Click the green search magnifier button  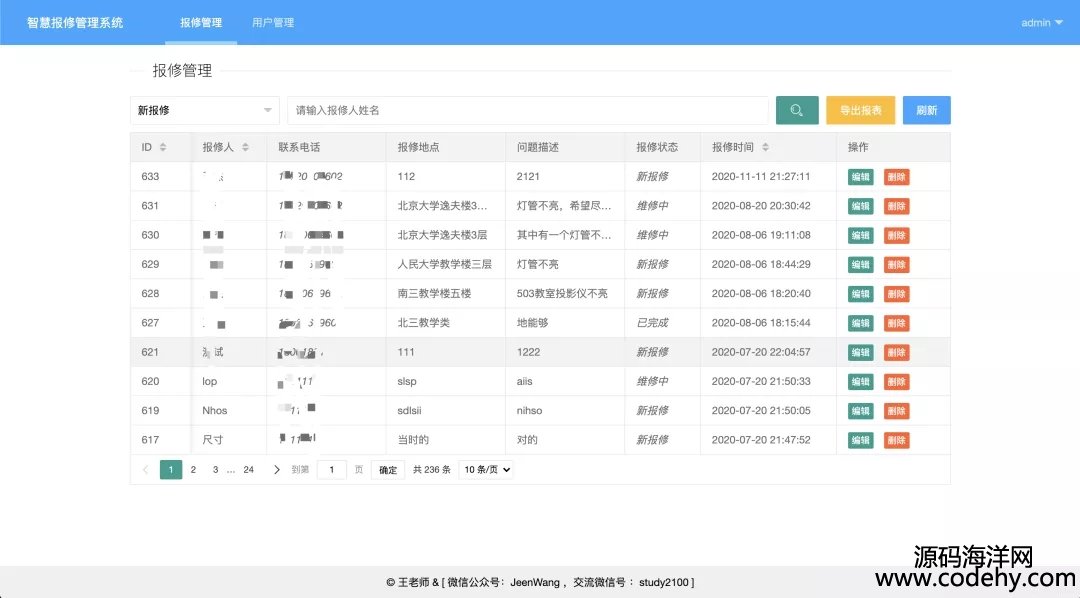(797, 110)
